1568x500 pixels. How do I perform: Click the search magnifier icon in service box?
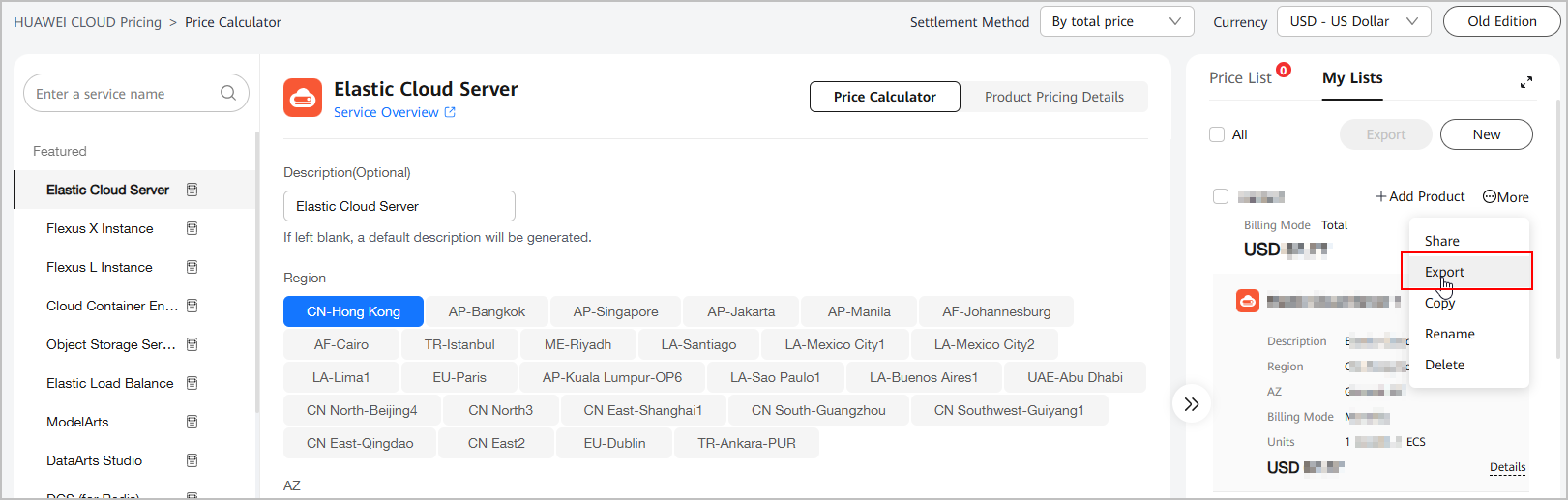(x=228, y=93)
